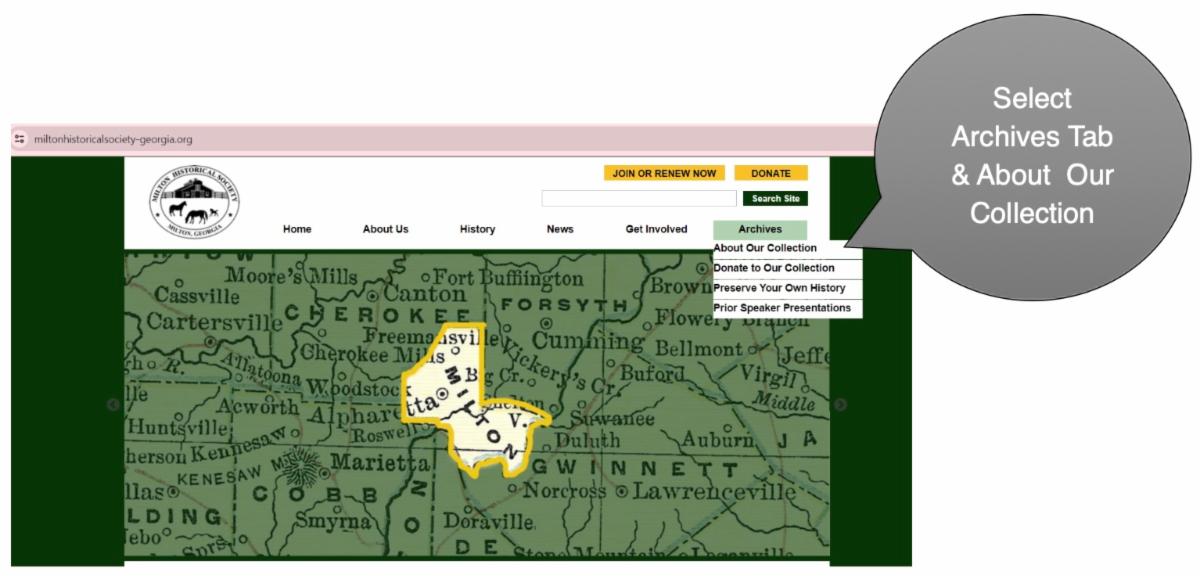The image size is (1200, 579).
Task: Click the site info icon in address bar
Action: pos(19,139)
